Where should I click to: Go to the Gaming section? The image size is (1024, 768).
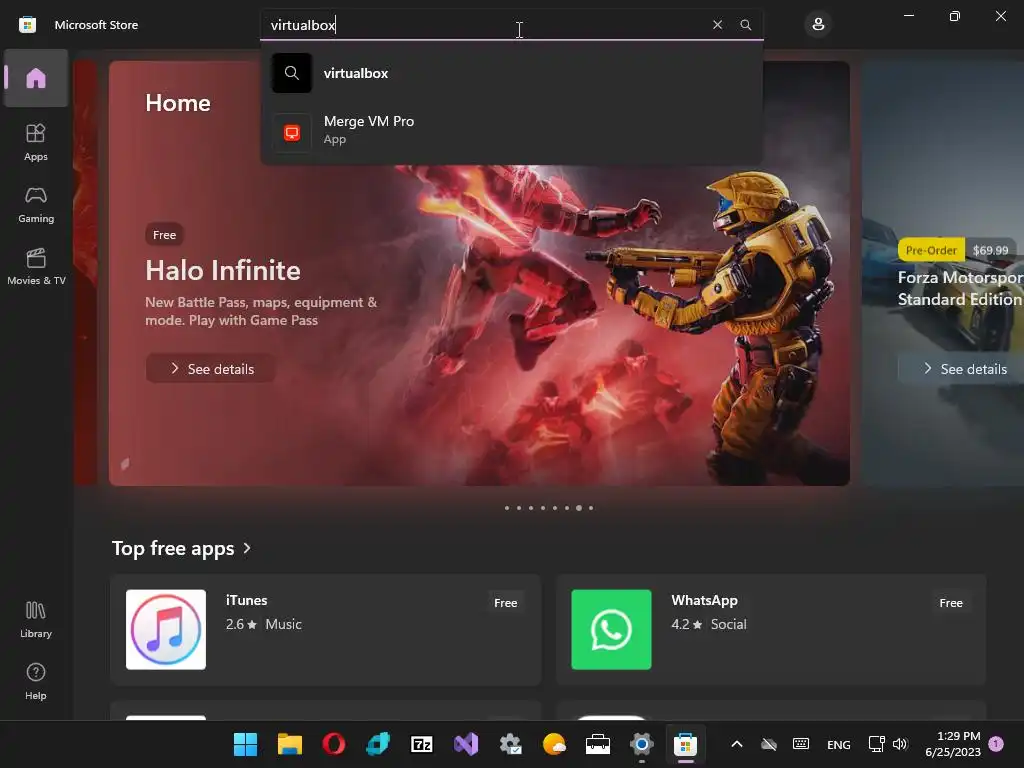coord(36,204)
